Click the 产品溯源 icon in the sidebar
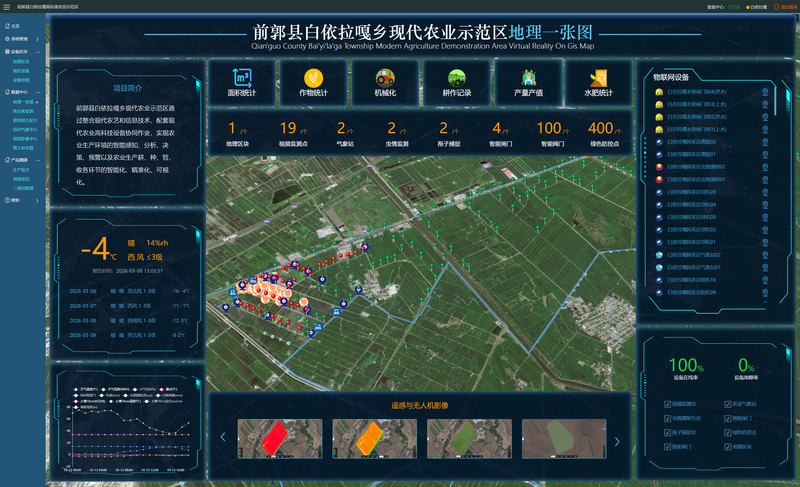Screen dimensions: 800x487 [7, 160]
